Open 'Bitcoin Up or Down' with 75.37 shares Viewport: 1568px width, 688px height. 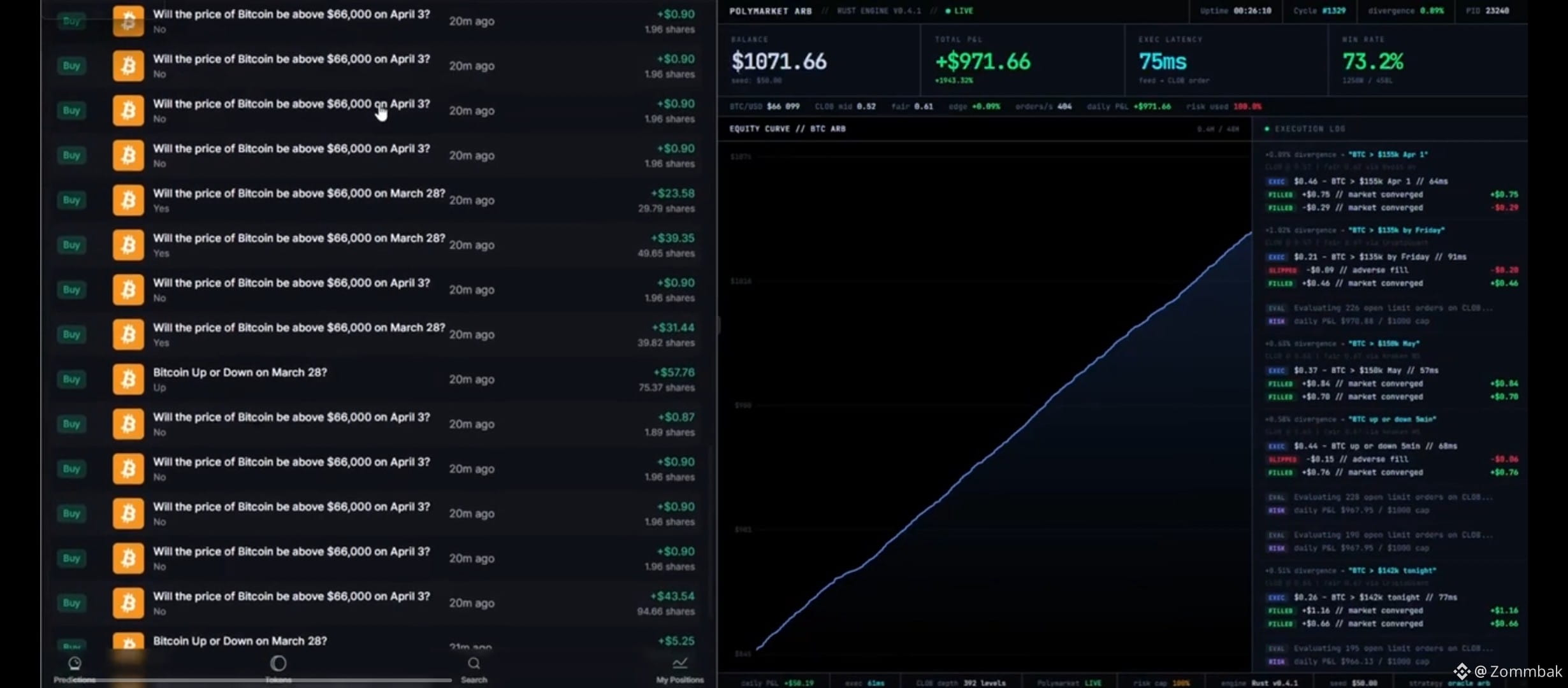240,372
